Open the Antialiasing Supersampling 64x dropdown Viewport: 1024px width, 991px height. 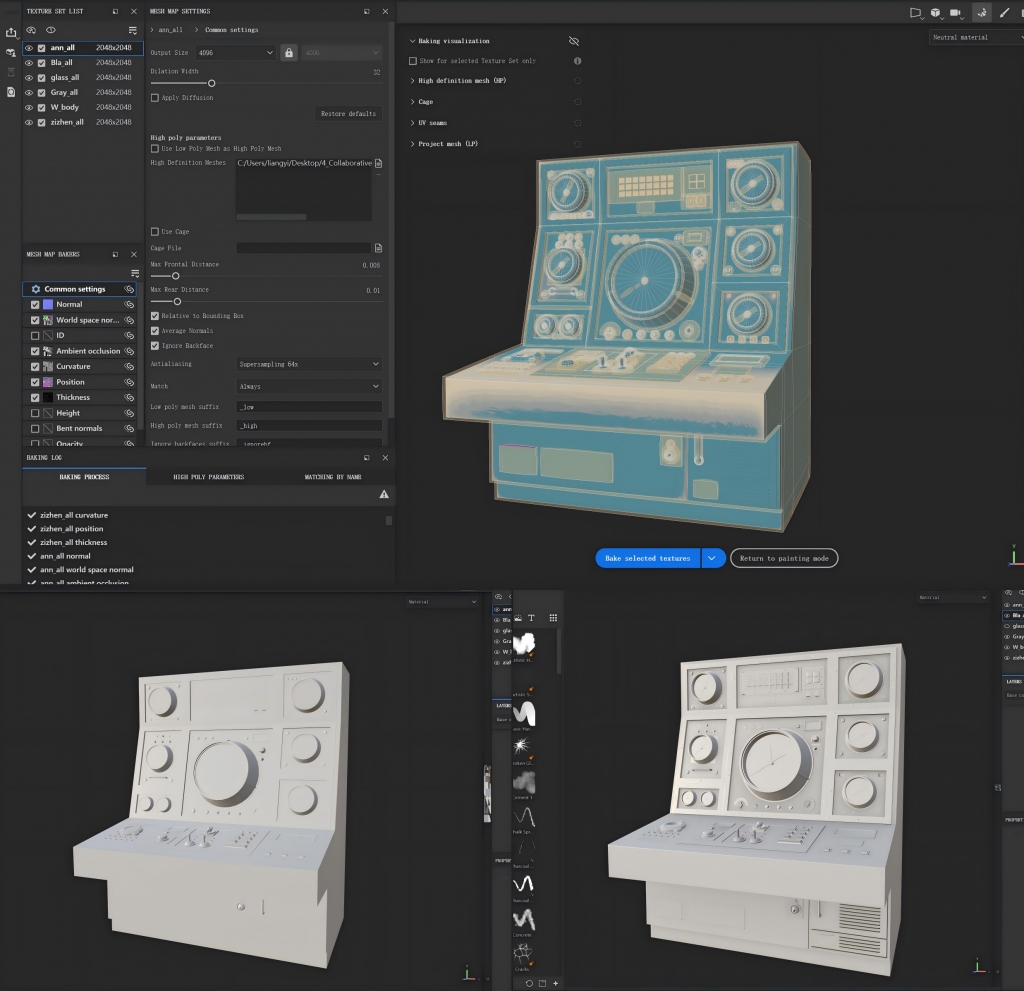tap(309, 365)
